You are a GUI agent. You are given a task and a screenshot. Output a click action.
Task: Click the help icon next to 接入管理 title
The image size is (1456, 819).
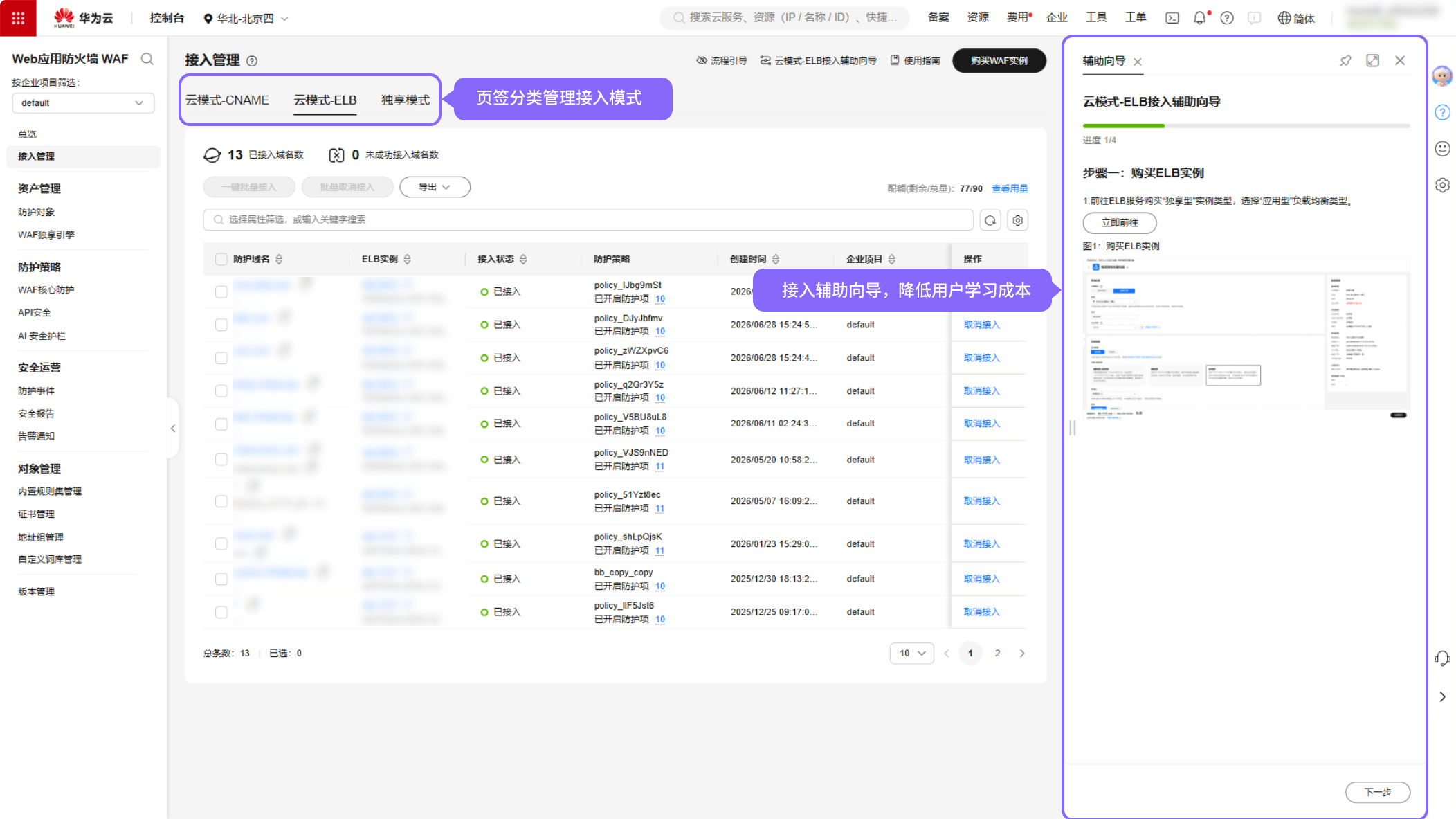tap(252, 61)
